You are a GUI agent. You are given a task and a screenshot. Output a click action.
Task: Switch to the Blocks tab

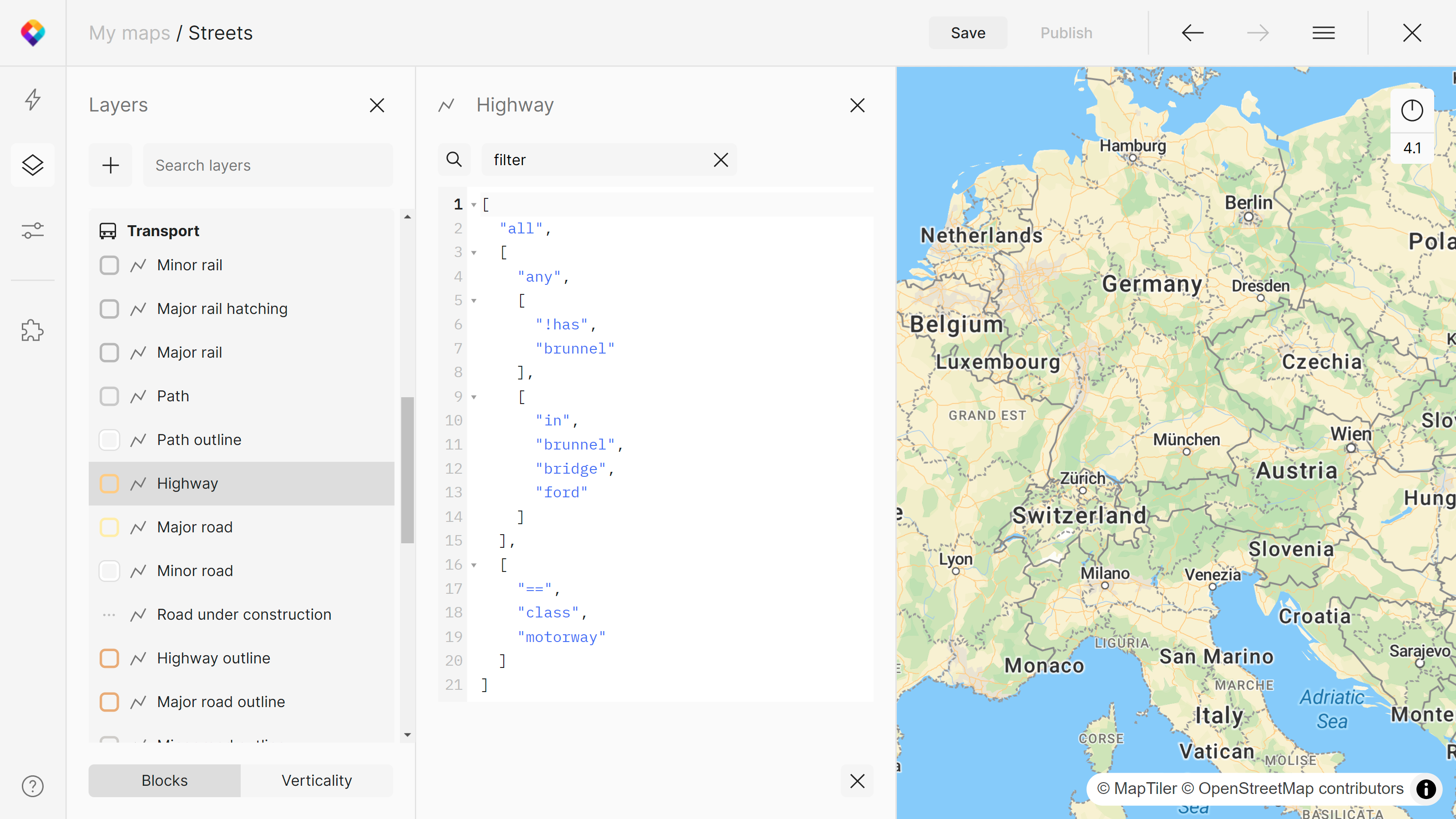[x=164, y=781]
